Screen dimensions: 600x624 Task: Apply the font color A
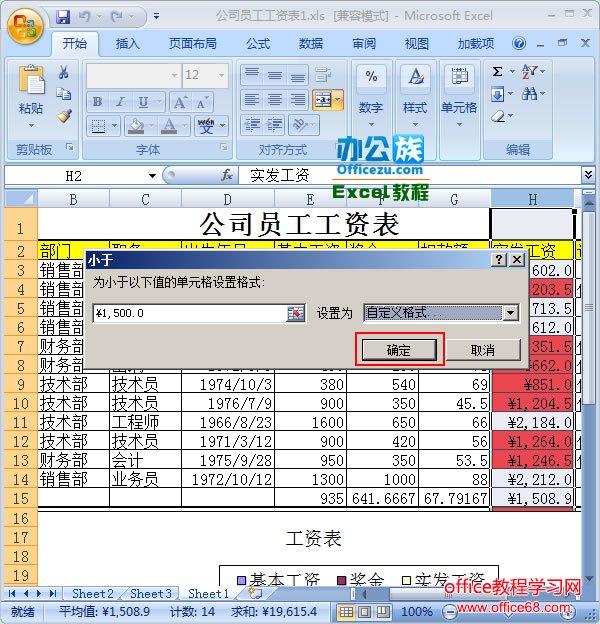point(169,126)
